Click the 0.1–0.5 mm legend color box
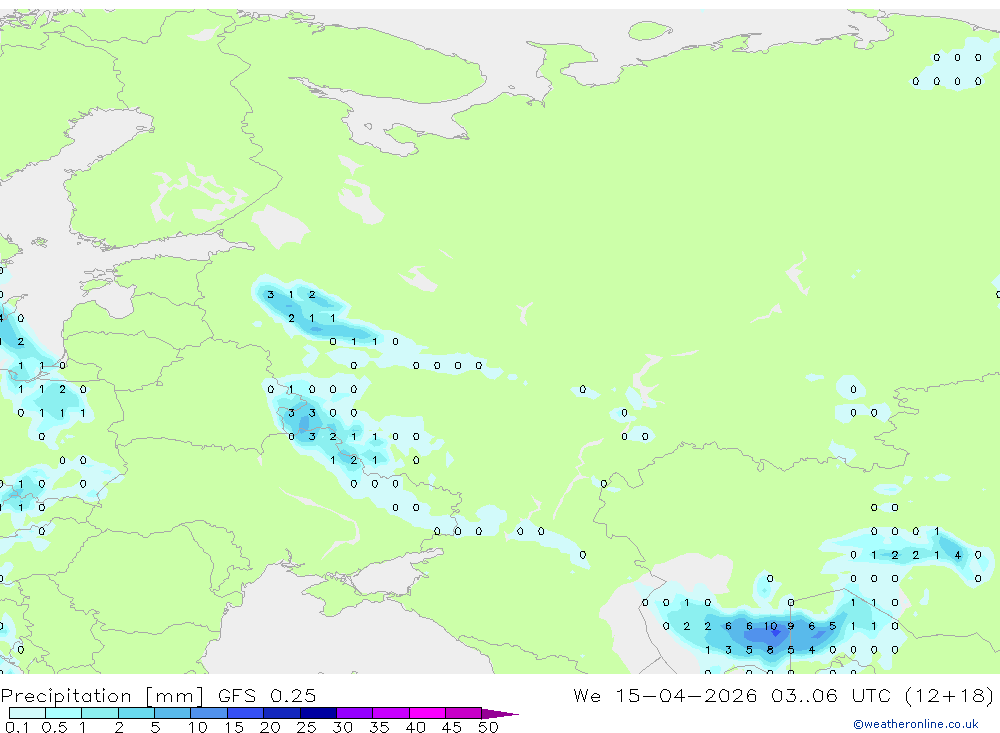This screenshot has height=733, width=1000. [27, 713]
